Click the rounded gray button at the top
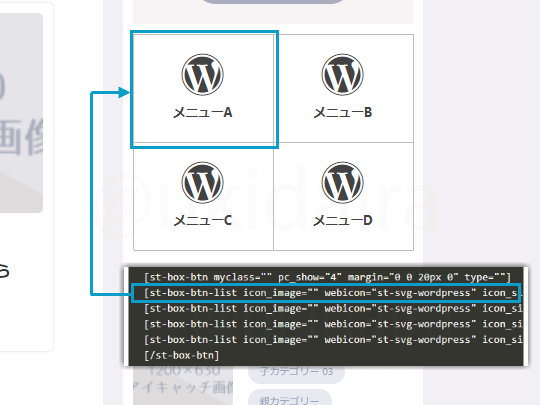This screenshot has width=540, height=405. pyautogui.click(x=273, y=1)
